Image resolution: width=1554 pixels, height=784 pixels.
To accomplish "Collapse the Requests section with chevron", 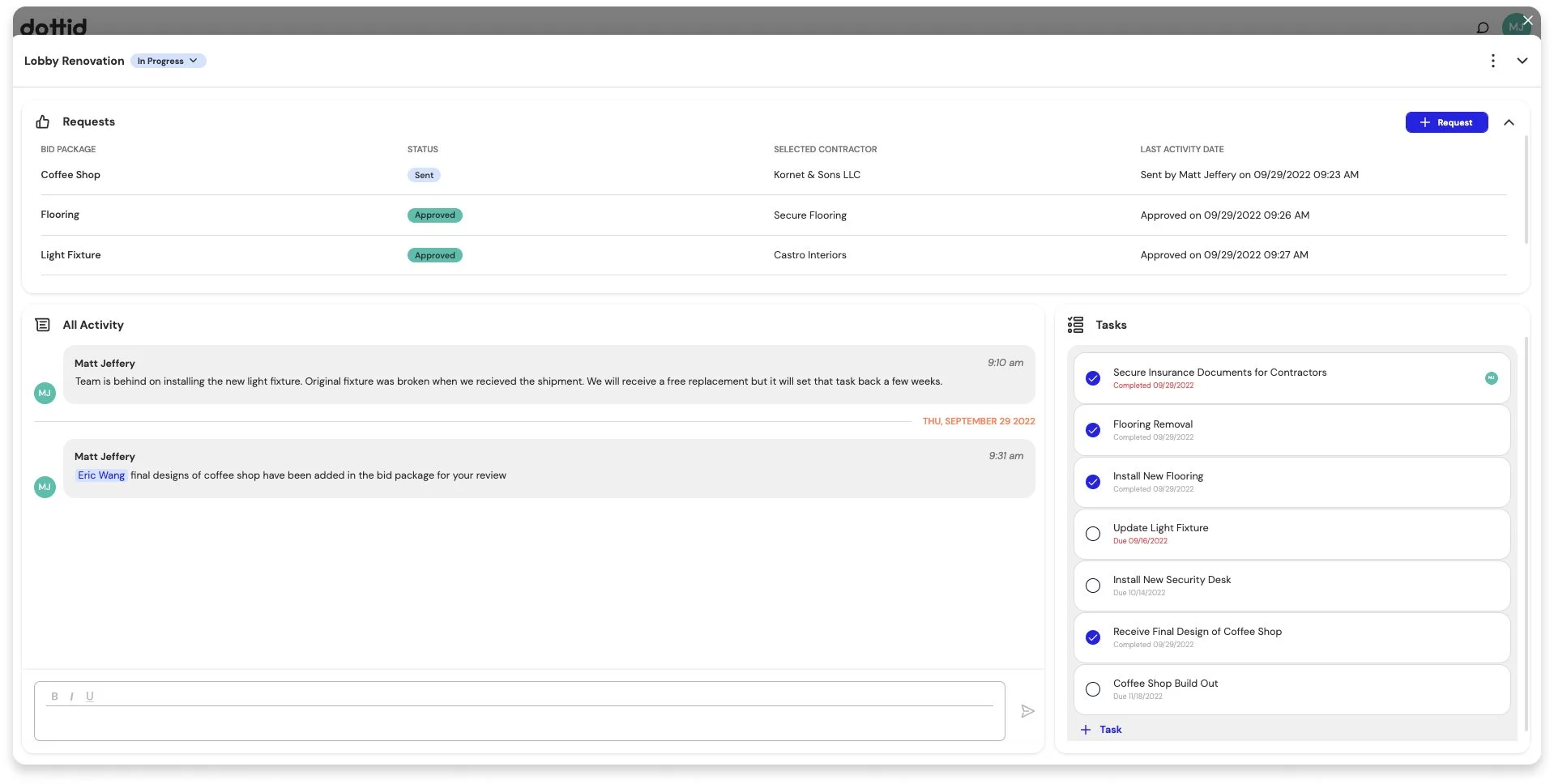I will (1509, 122).
